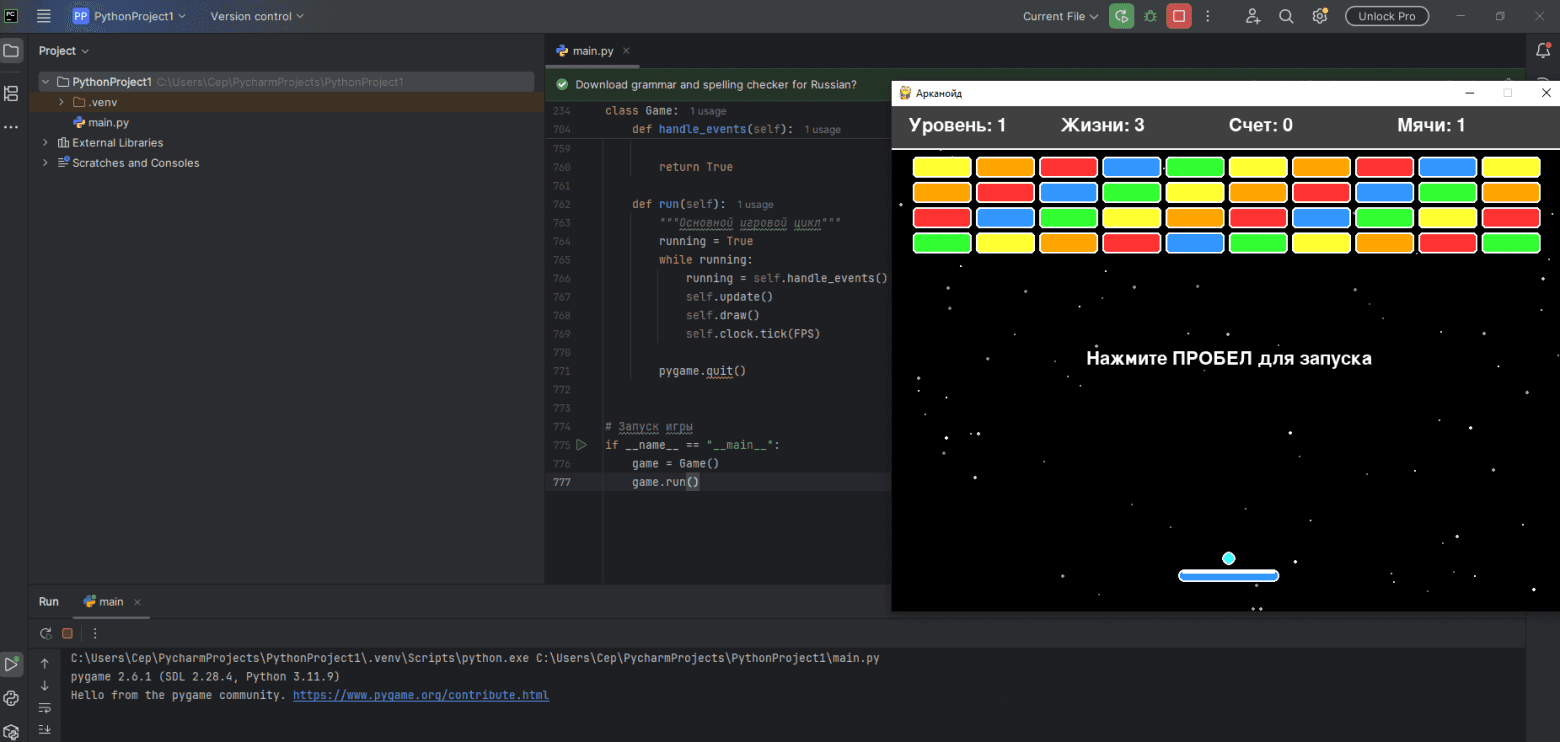Screen dimensions: 1560x742
Task: Toggle the Project tool window folder icon
Action: click(11, 51)
